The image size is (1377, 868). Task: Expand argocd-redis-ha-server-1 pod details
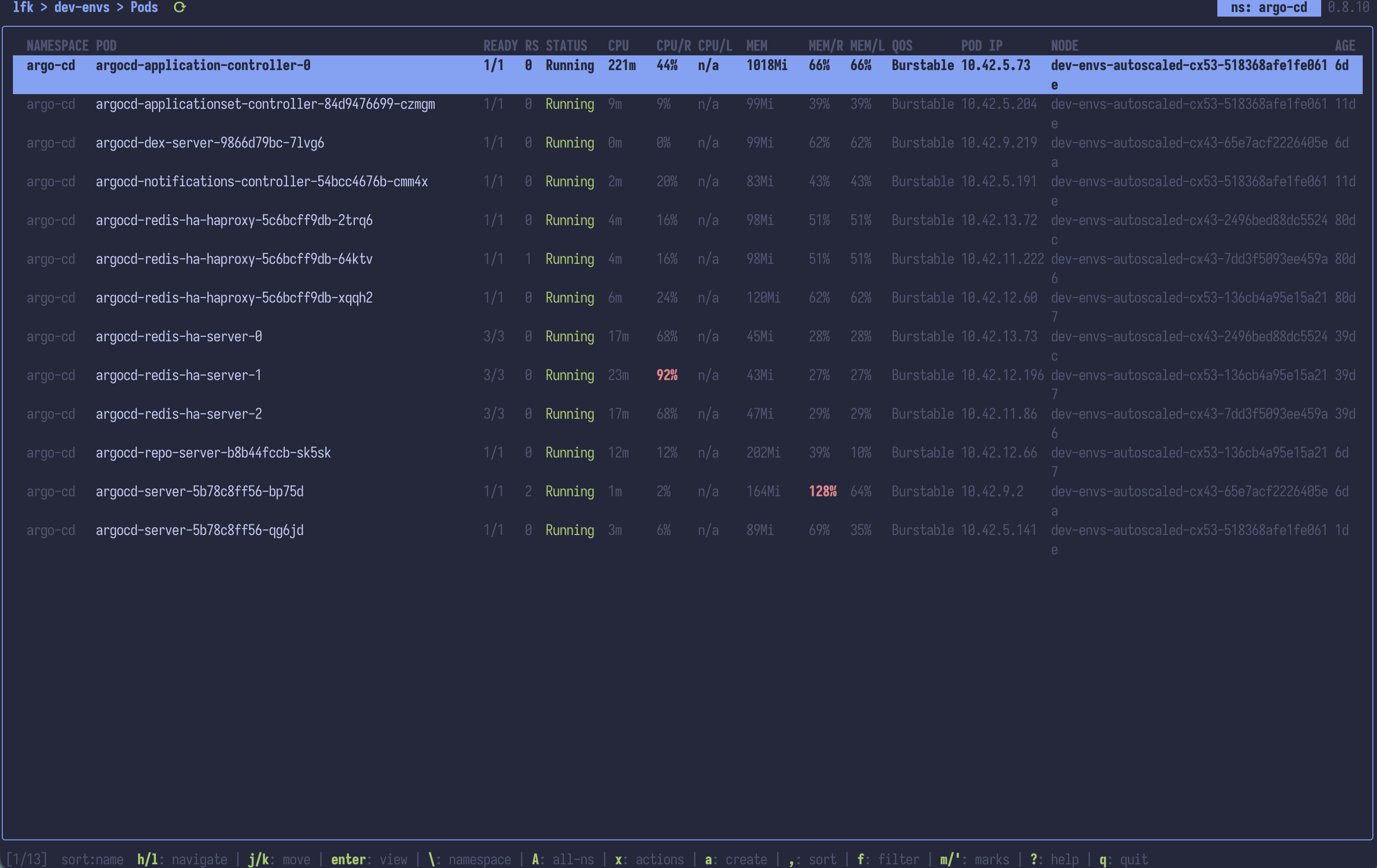click(179, 375)
